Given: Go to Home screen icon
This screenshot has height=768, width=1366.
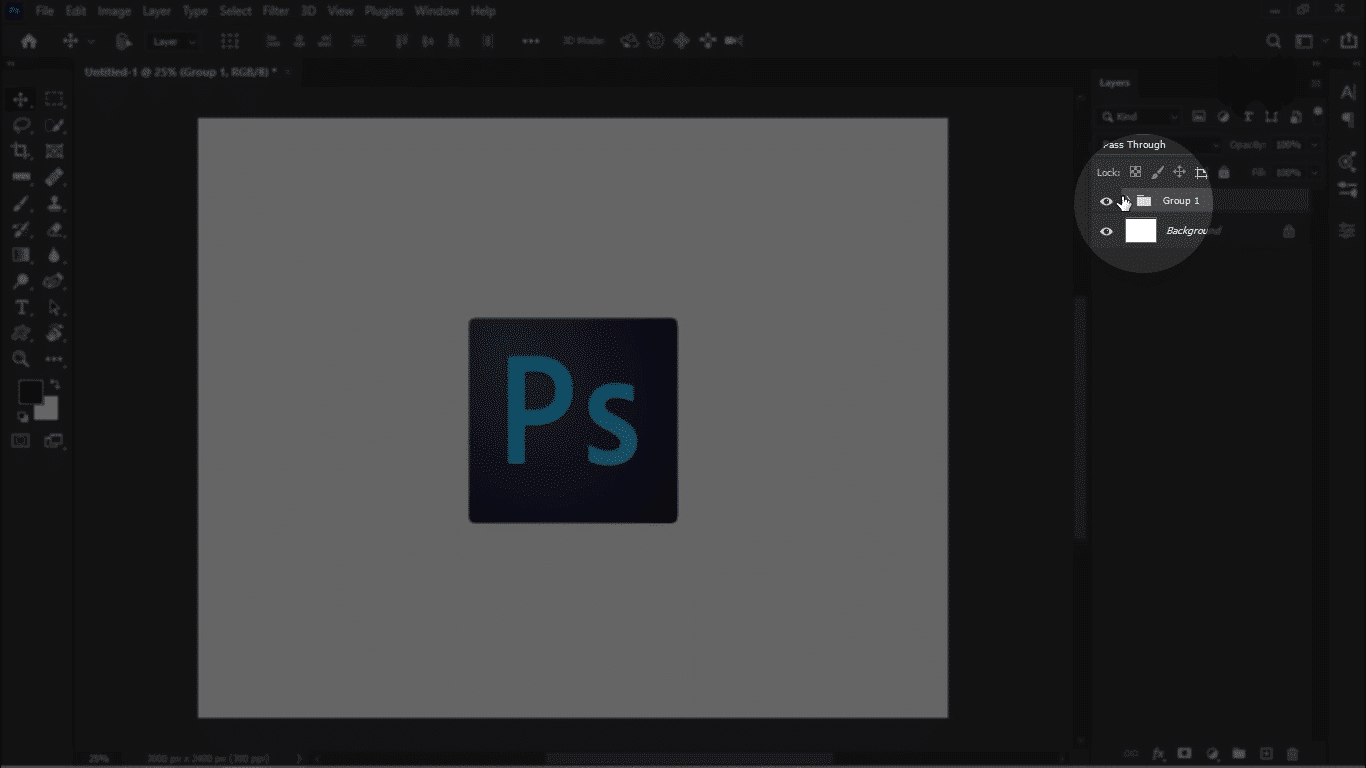Looking at the screenshot, I should [x=29, y=41].
